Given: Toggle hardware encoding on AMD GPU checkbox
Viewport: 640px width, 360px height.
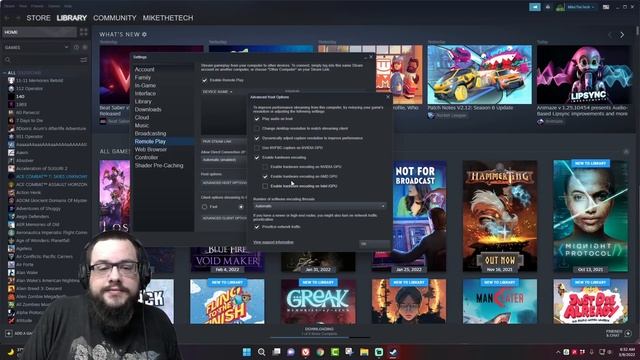Looking at the screenshot, I should [265, 177].
